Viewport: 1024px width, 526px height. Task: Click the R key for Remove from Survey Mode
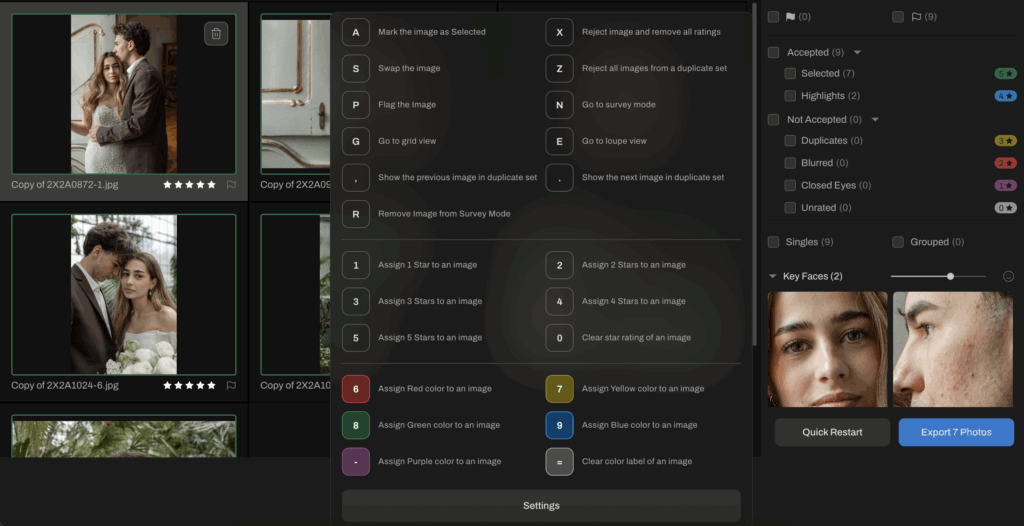click(x=356, y=214)
